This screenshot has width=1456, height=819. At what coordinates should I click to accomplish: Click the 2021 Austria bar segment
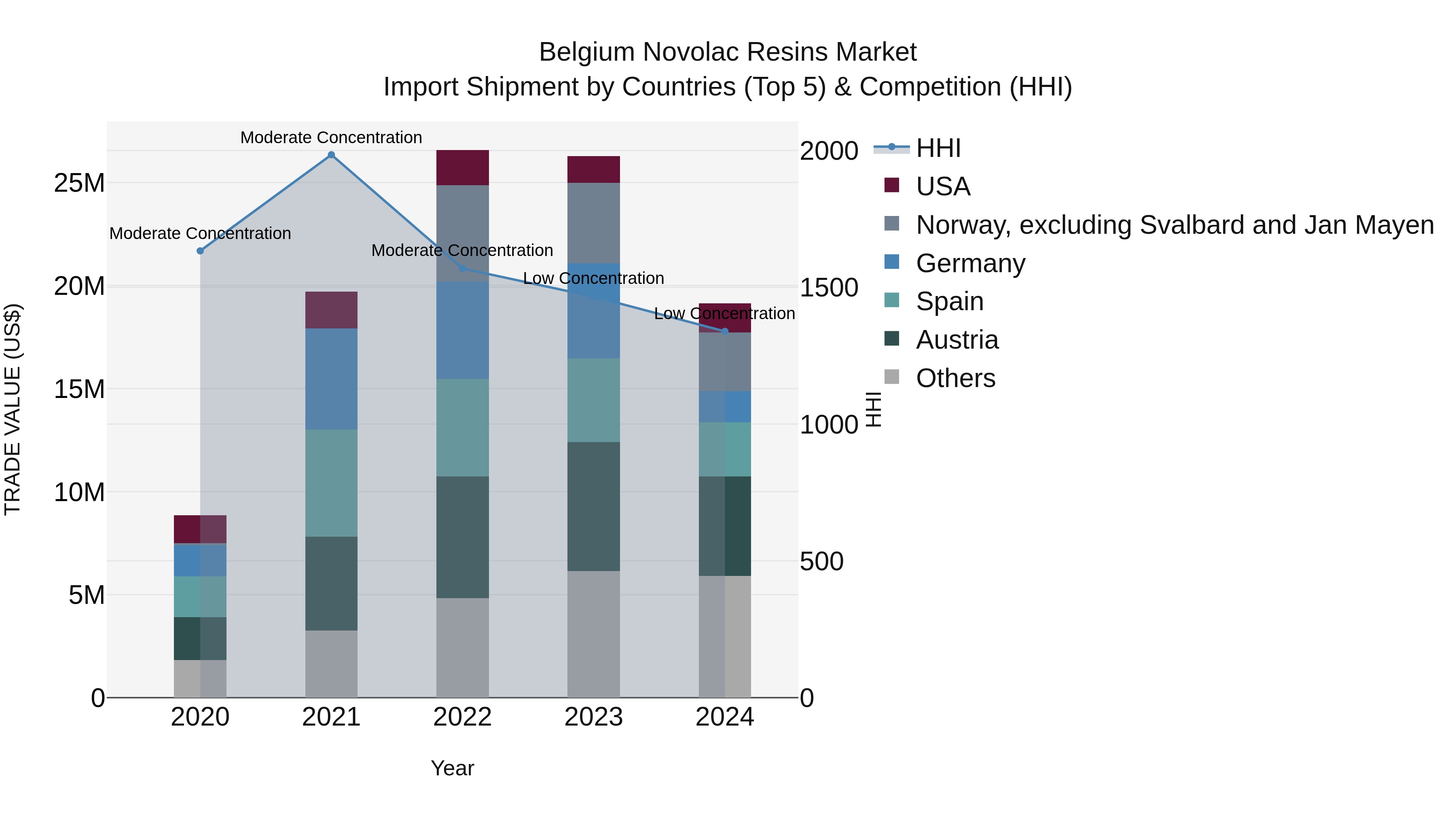pos(331,584)
